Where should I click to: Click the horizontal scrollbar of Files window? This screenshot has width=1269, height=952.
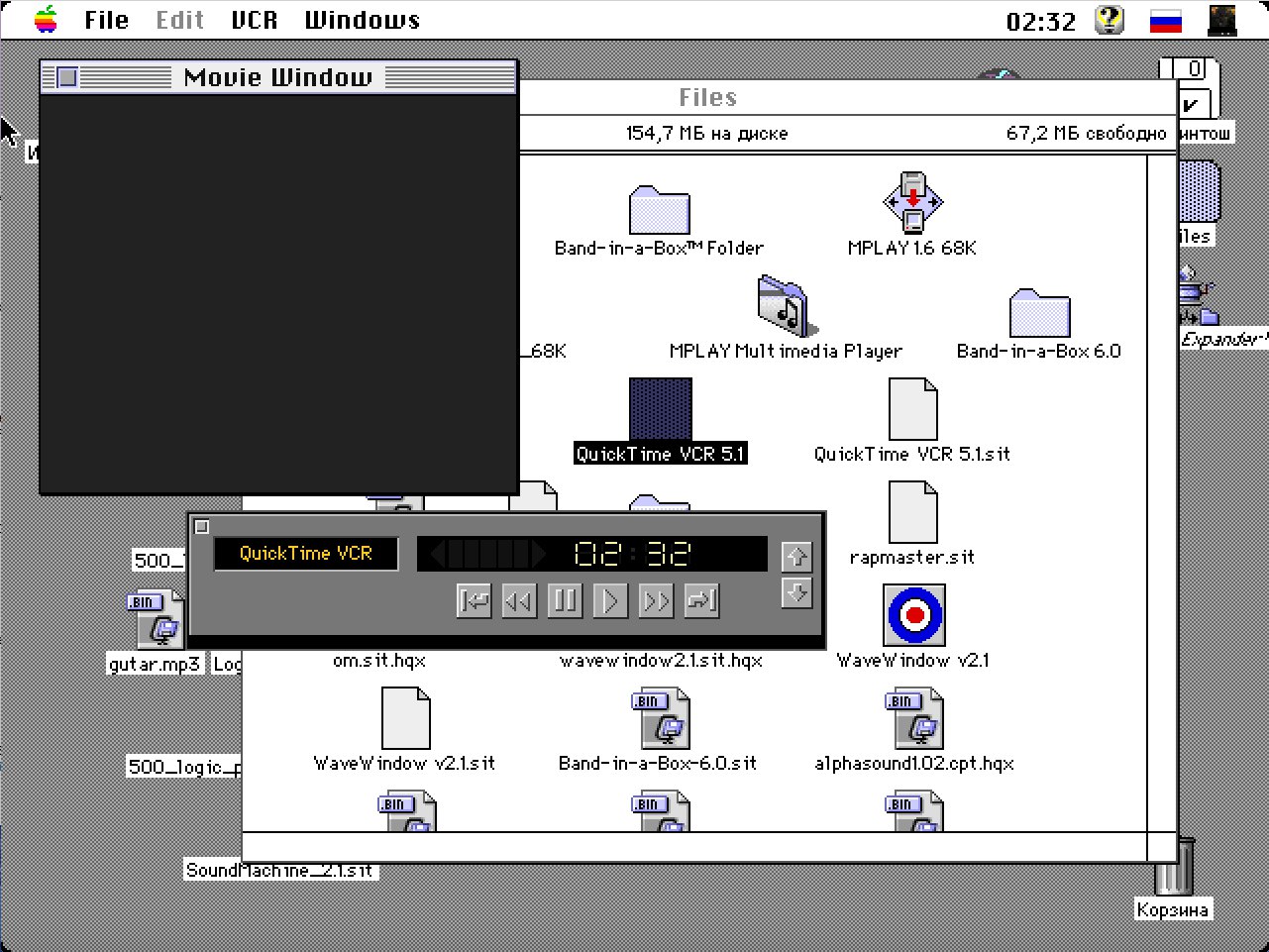pyautogui.click(x=694, y=847)
